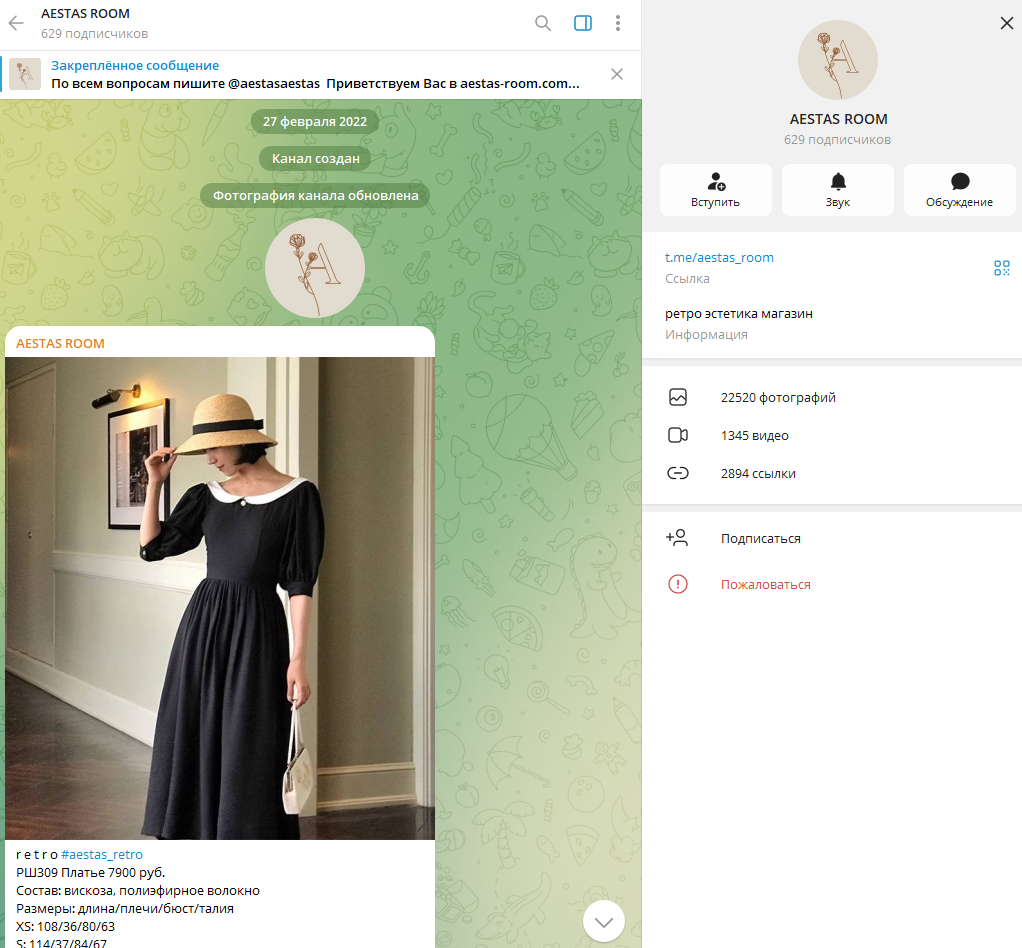Image resolution: width=1022 pixels, height=948 pixels.
Task: Click the 'AESTAS ROOM' title in chat header
Action: pyautogui.click(x=85, y=14)
